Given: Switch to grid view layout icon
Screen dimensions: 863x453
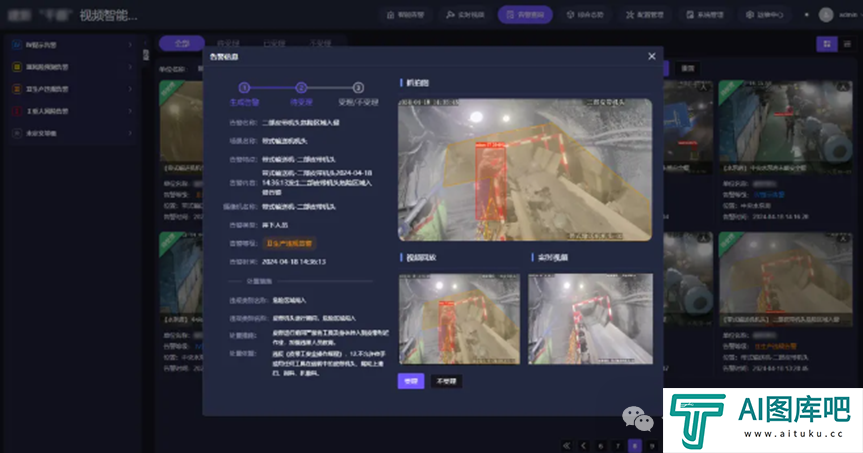Looking at the screenshot, I should coord(827,43).
